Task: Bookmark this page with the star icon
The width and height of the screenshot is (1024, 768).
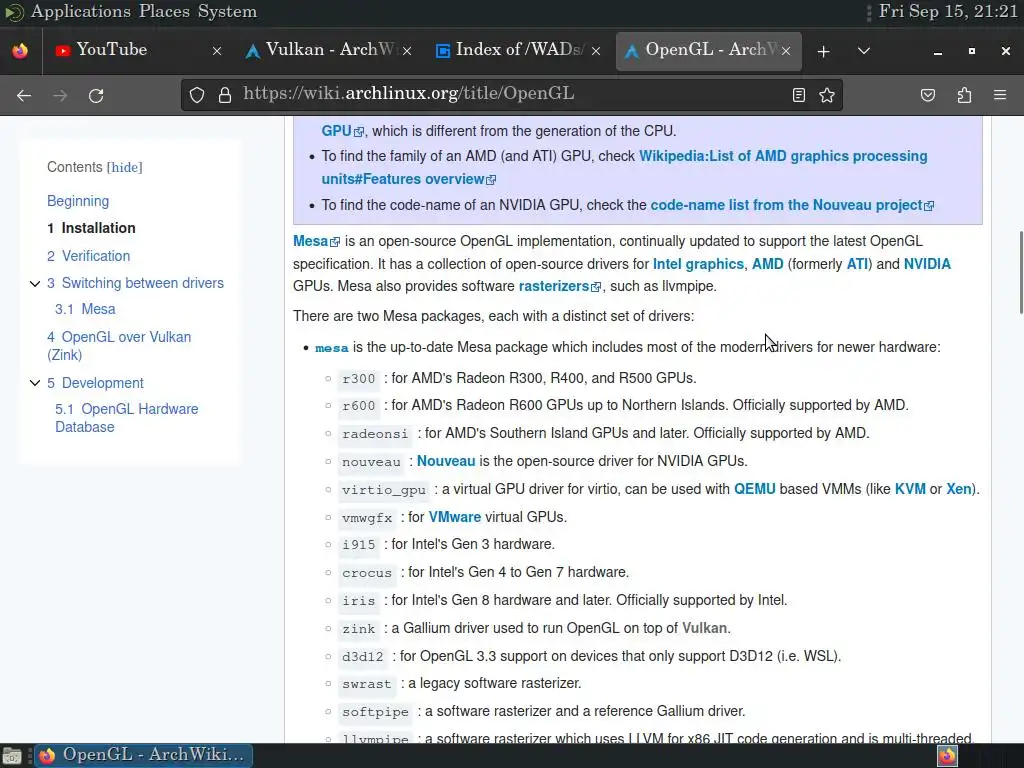Action: [827, 95]
